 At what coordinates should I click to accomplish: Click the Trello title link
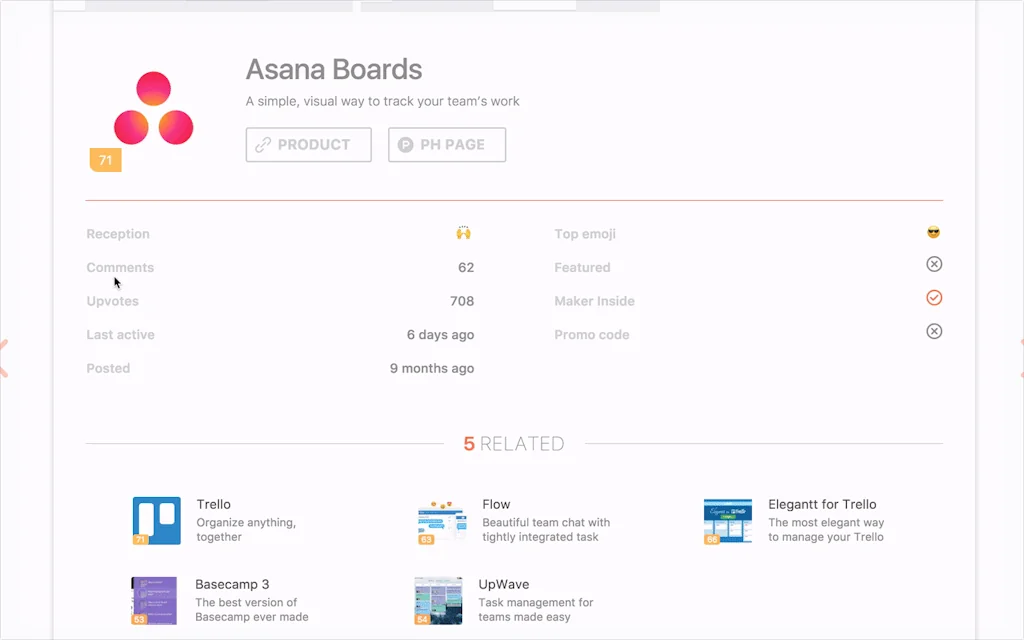coord(214,504)
